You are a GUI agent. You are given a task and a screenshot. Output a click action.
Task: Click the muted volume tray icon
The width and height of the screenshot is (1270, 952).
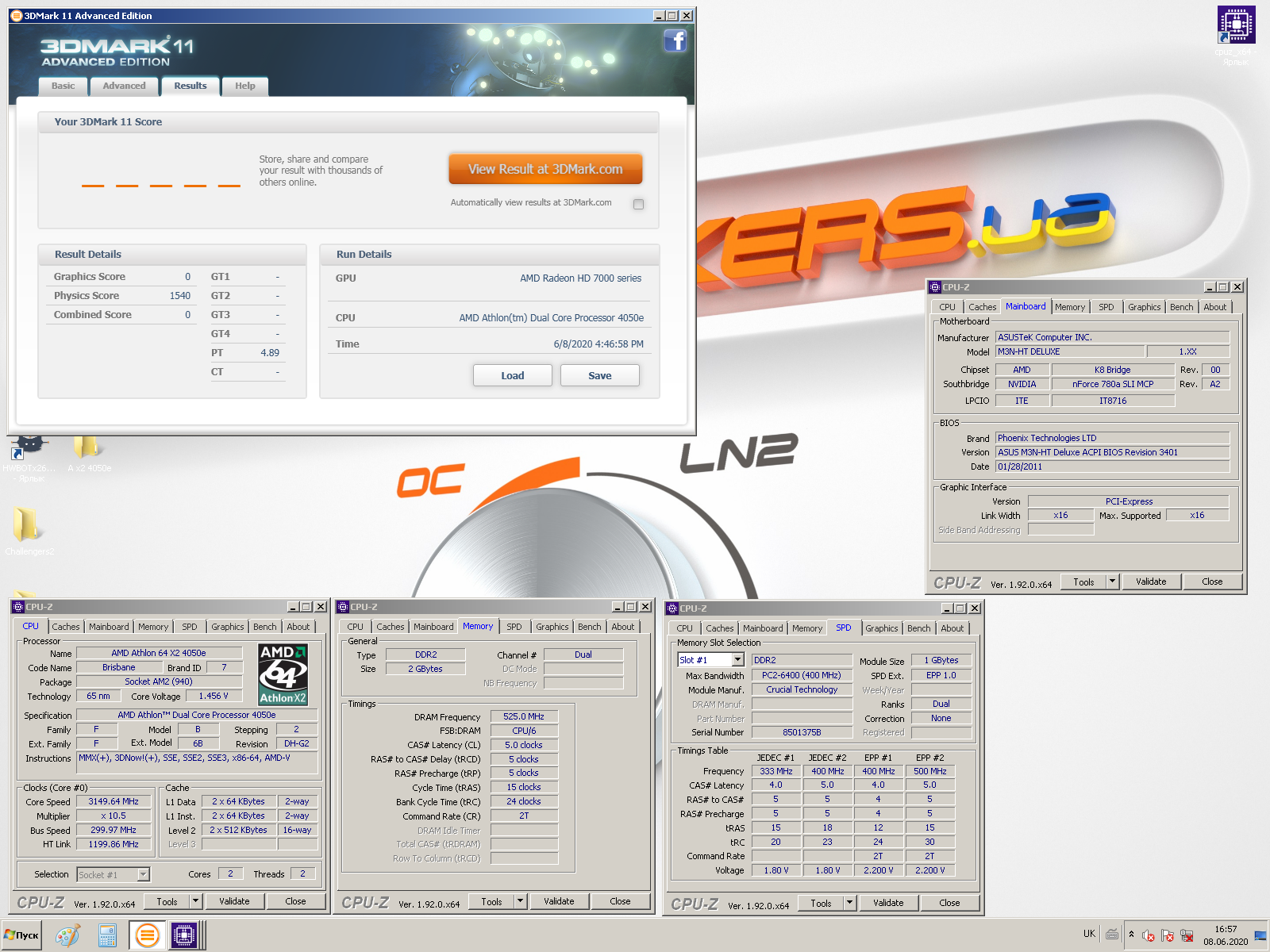1148,936
